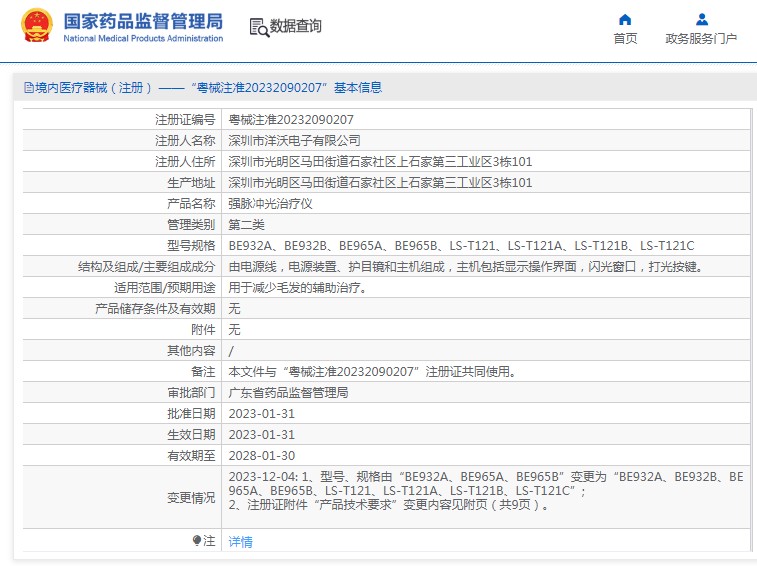Open the 详情 details link
This screenshot has height=566, width=757.
(240, 542)
